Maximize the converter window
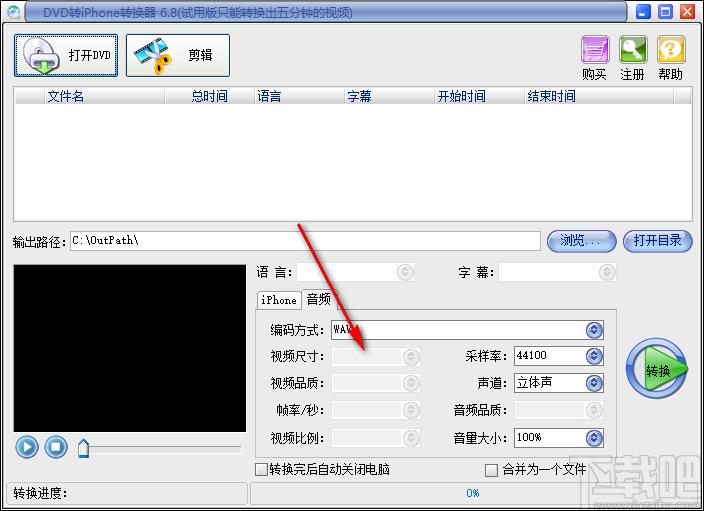This screenshot has width=704, height=511. pos(665,11)
